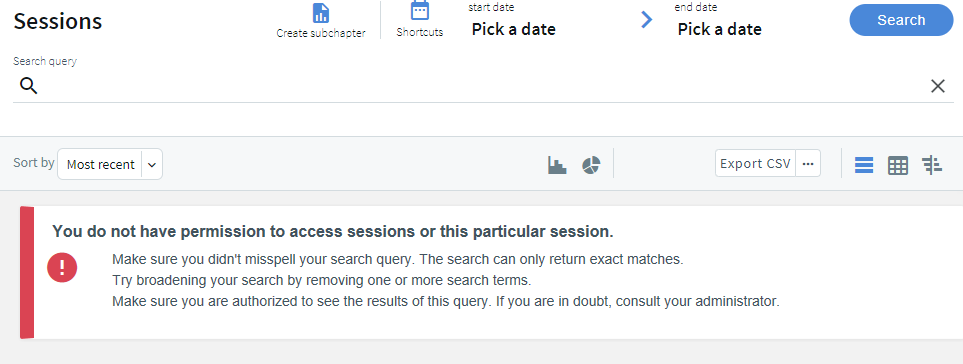Pick an end date
Image resolution: width=963 pixels, height=364 pixels.
[x=719, y=29]
